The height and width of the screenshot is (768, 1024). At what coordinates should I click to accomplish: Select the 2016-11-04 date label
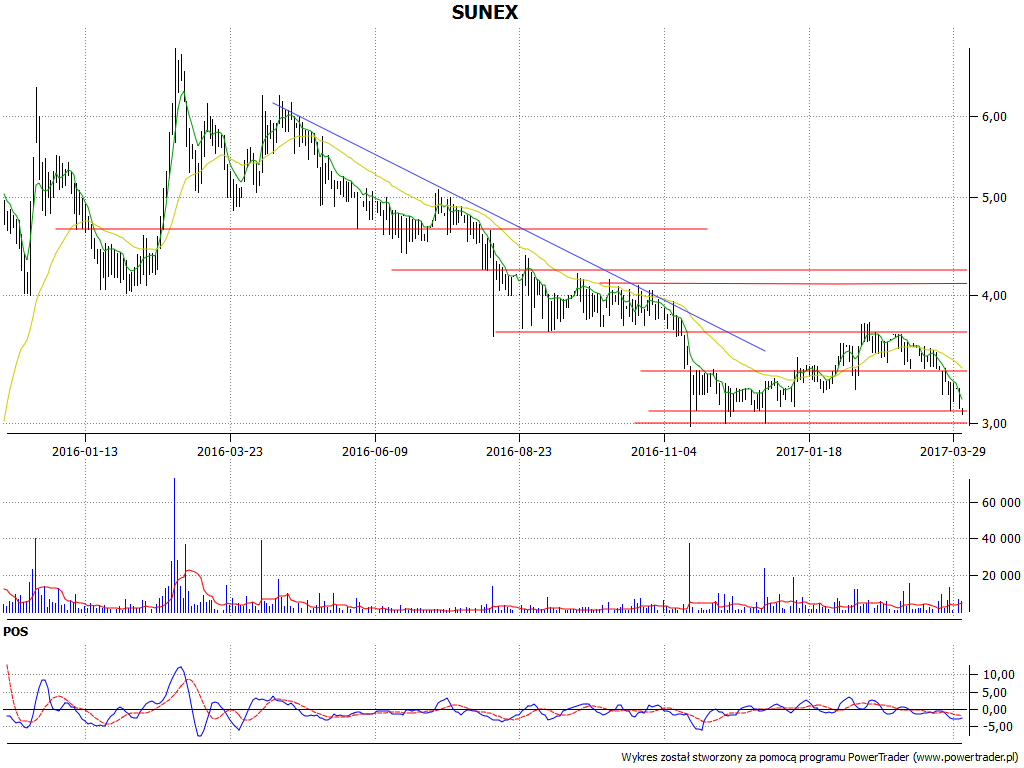point(664,451)
